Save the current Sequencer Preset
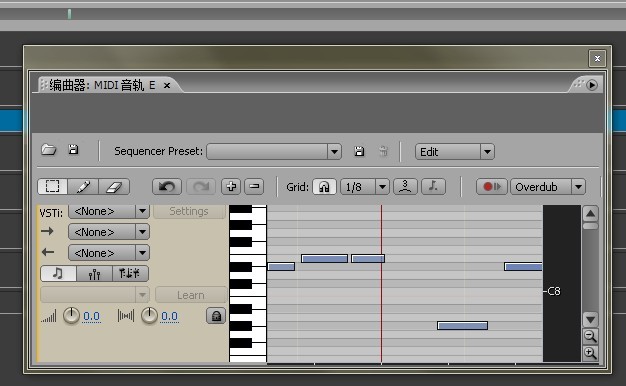 [359, 151]
